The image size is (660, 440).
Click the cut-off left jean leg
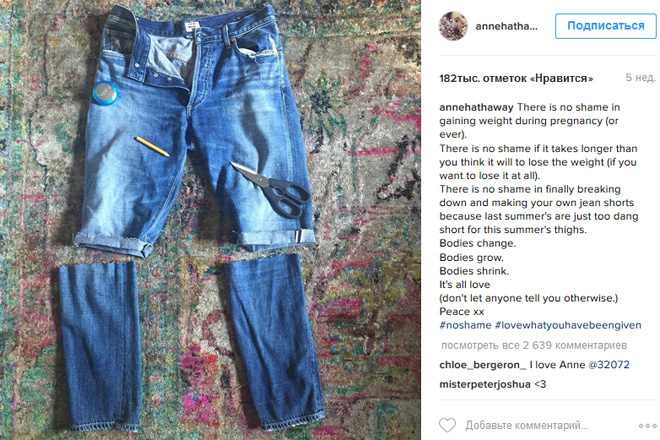coord(99,345)
